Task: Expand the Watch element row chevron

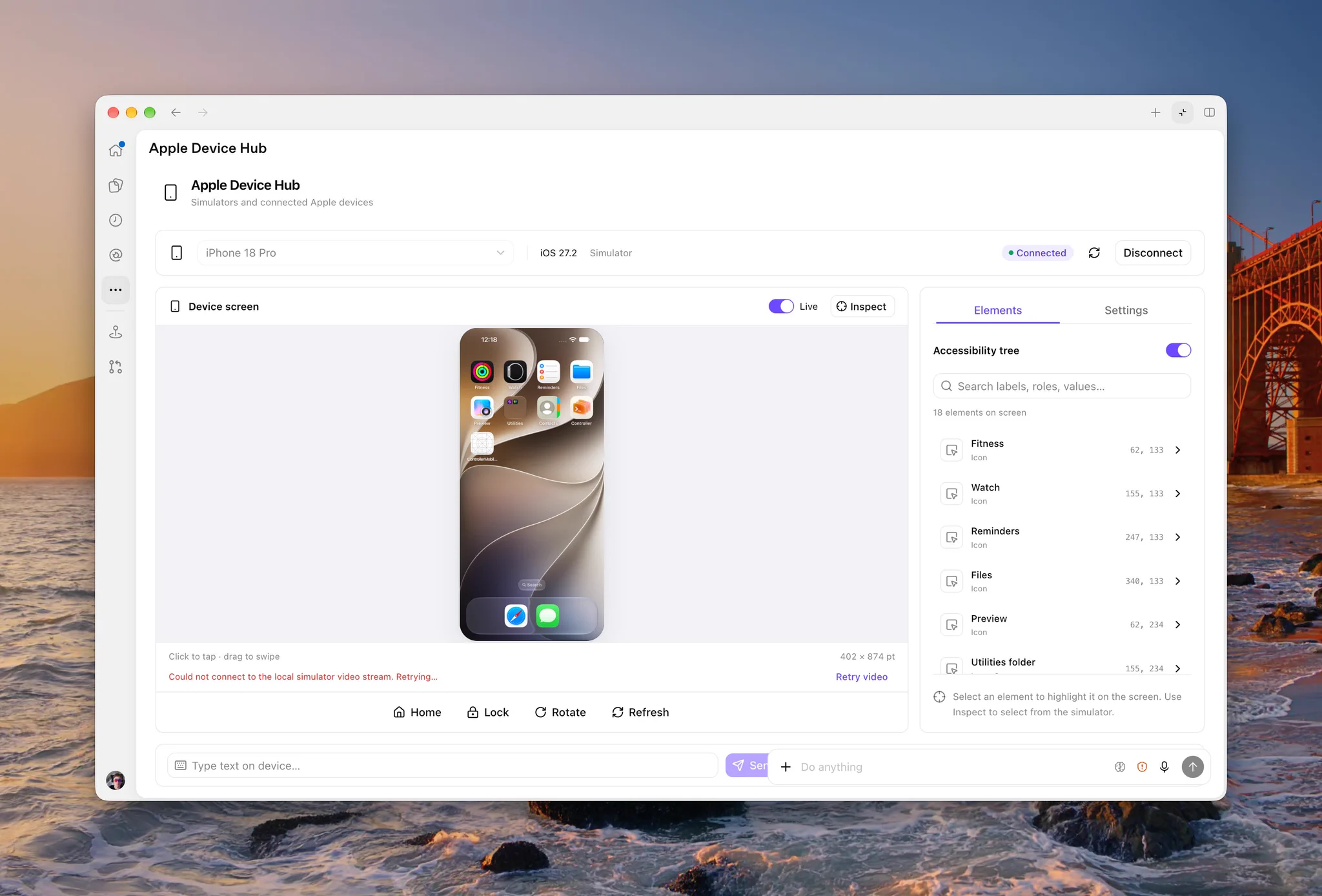Action: [1178, 494]
